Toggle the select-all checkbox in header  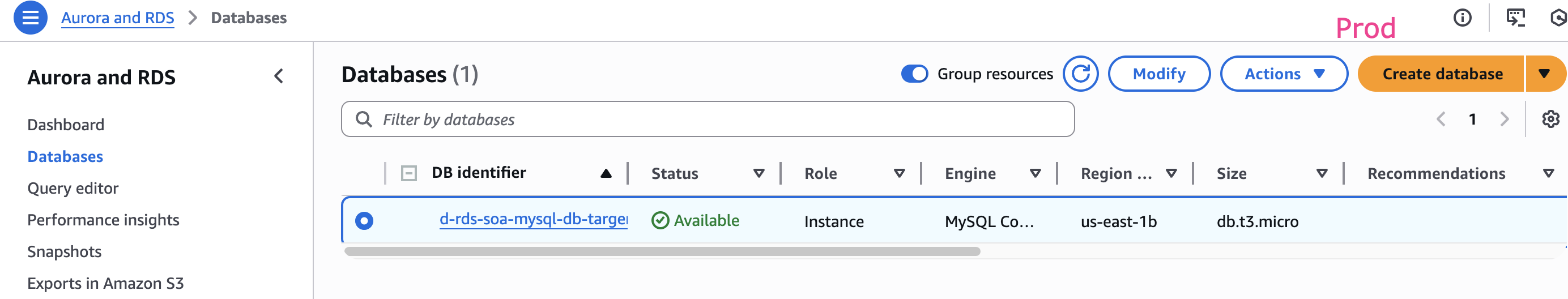(408, 173)
